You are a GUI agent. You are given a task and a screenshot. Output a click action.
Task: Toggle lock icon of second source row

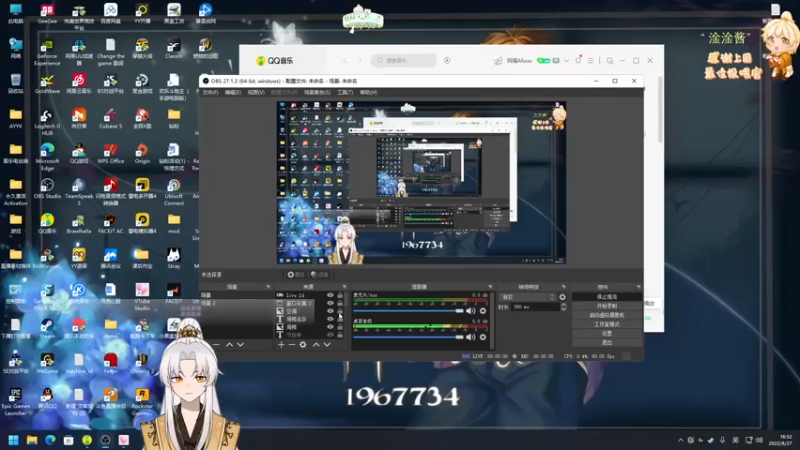click(340, 303)
